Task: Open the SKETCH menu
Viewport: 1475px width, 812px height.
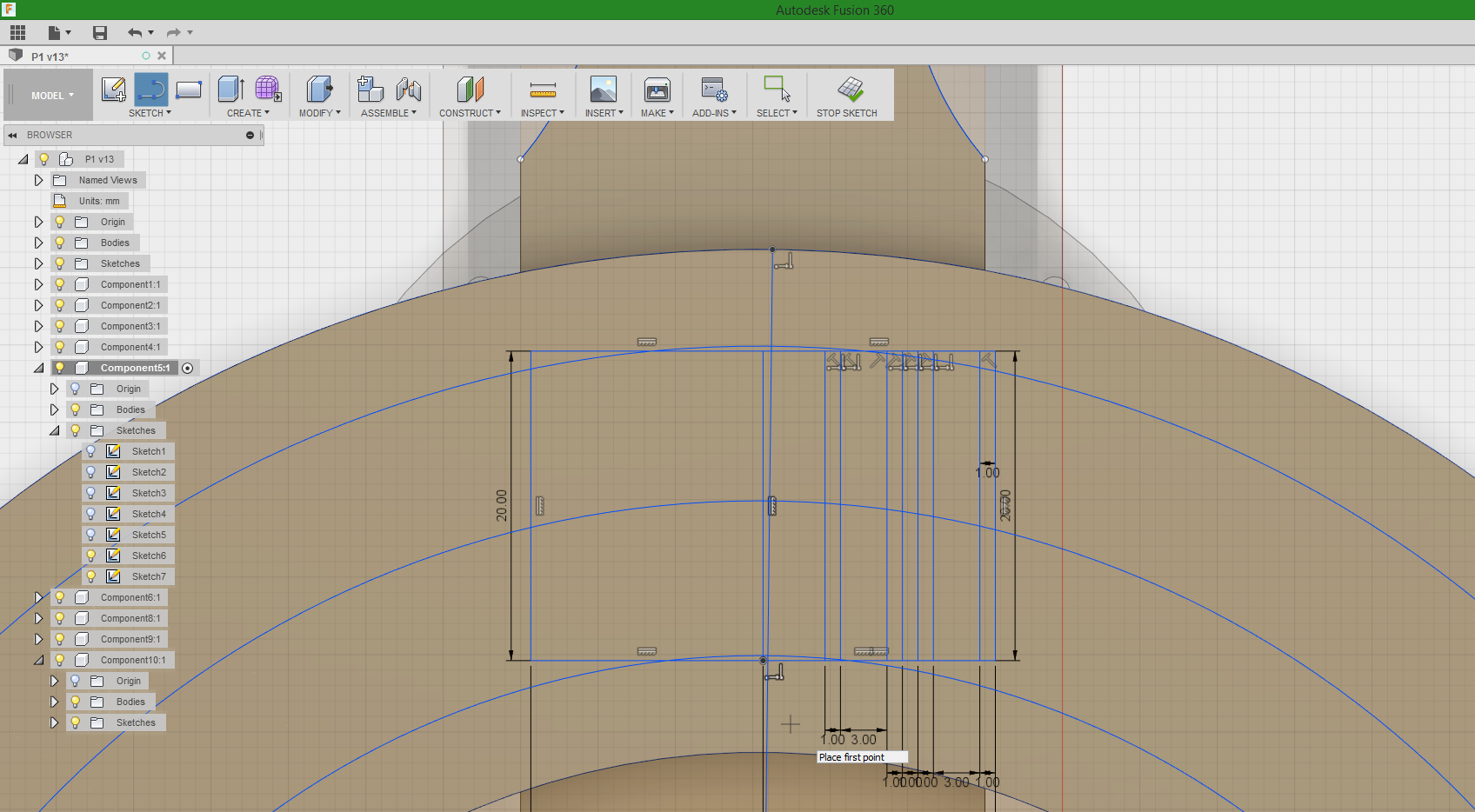Action: pyautogui.click(x=150, y=113)
